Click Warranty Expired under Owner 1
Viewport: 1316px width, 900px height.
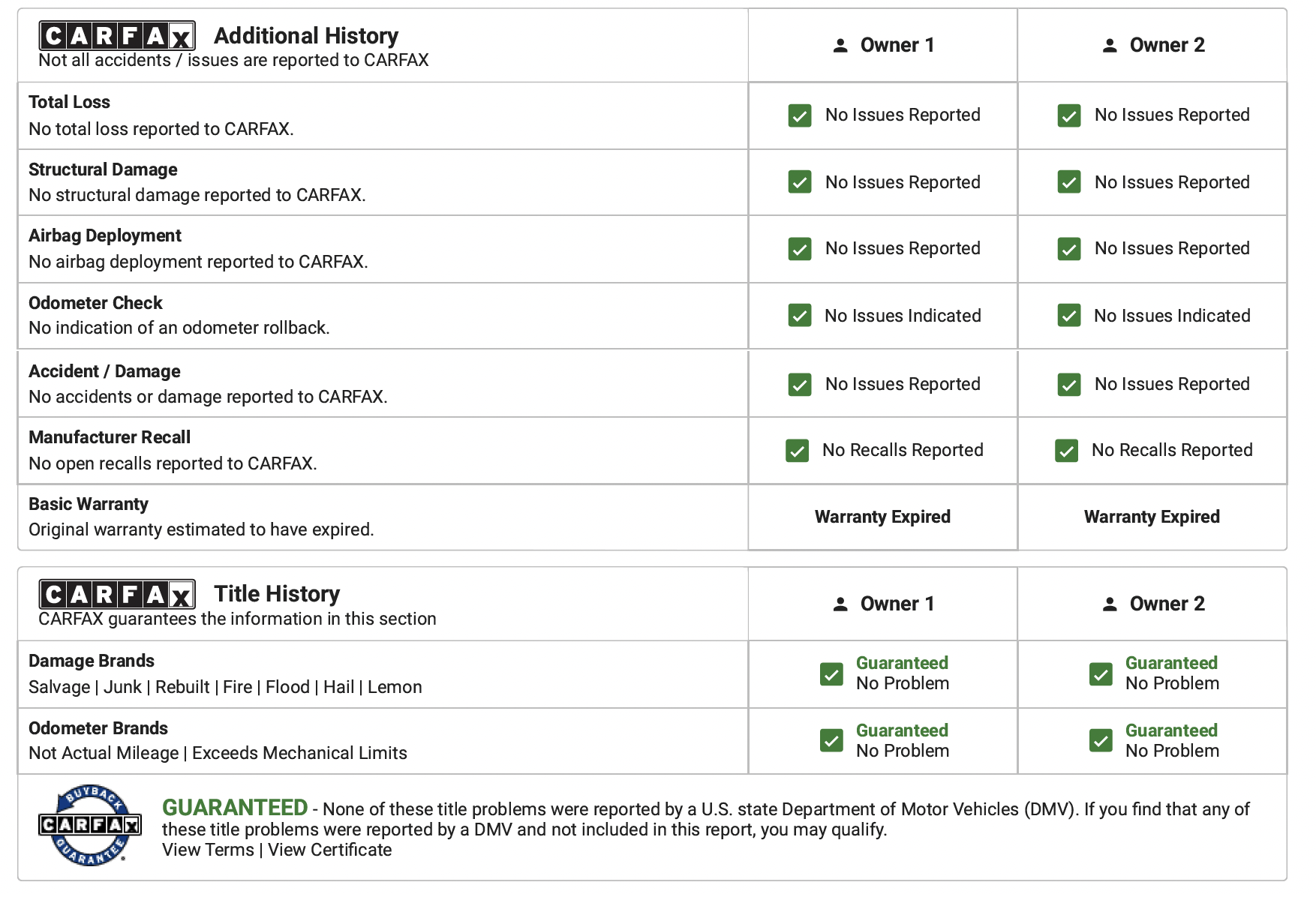882,517
